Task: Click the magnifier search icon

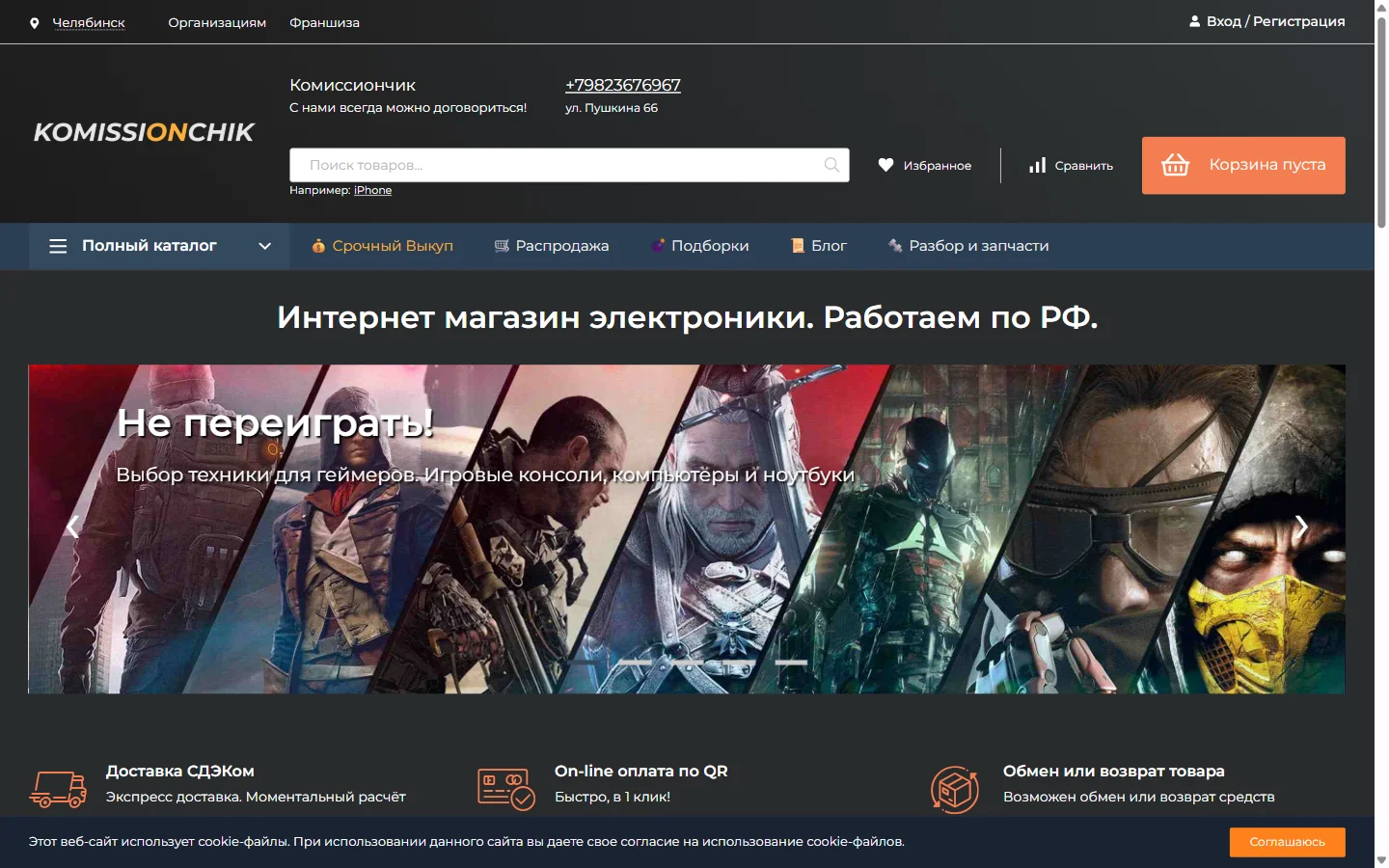Action: (831, 165)
